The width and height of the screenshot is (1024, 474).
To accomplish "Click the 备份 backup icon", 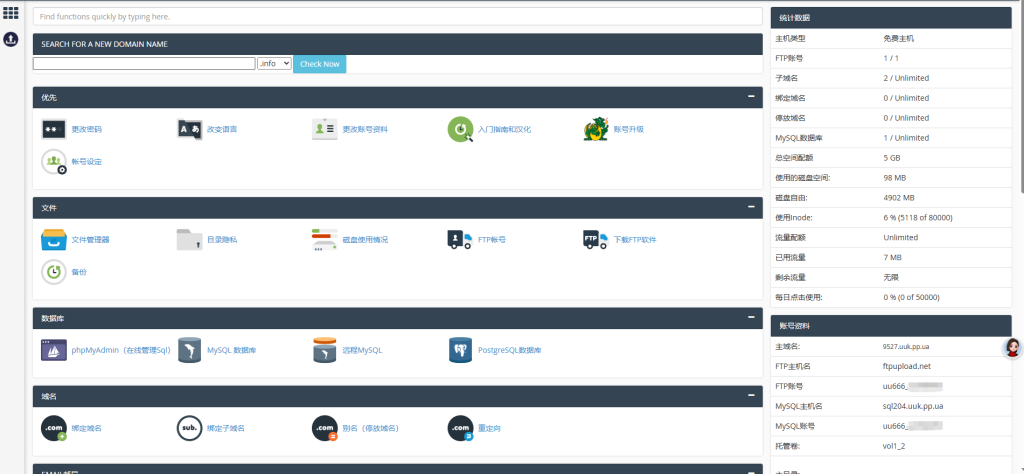I will tap(54, 272).
